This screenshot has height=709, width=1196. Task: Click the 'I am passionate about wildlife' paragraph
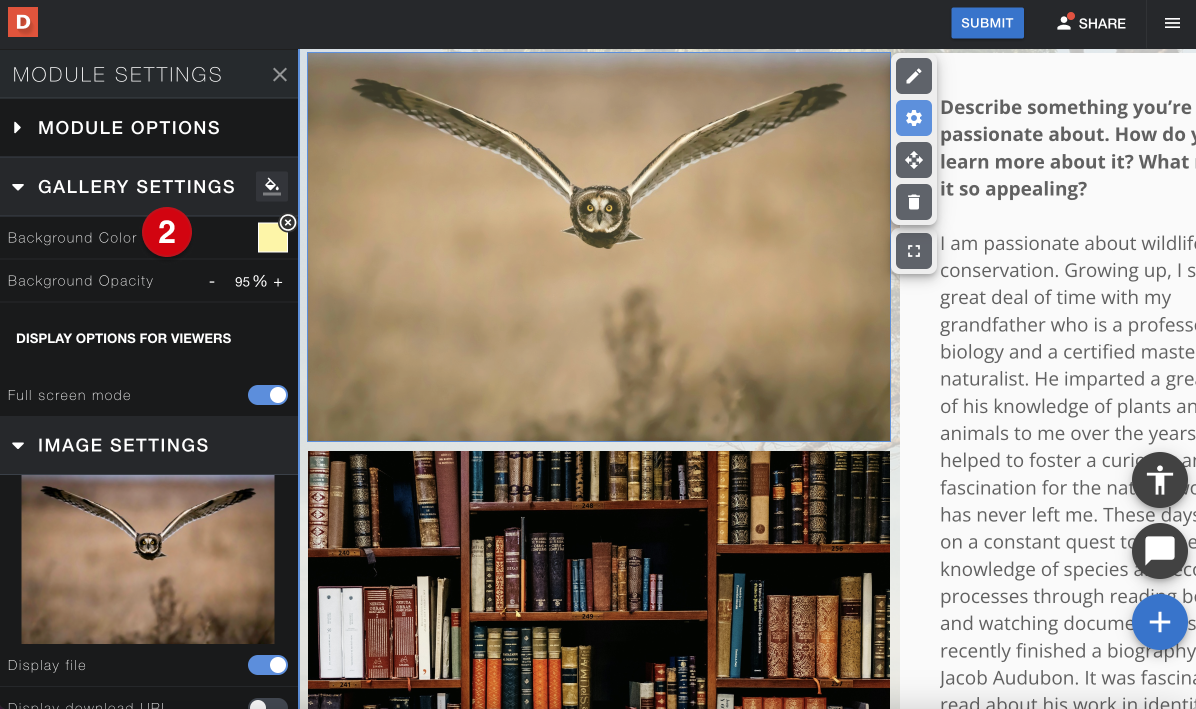1068,473
